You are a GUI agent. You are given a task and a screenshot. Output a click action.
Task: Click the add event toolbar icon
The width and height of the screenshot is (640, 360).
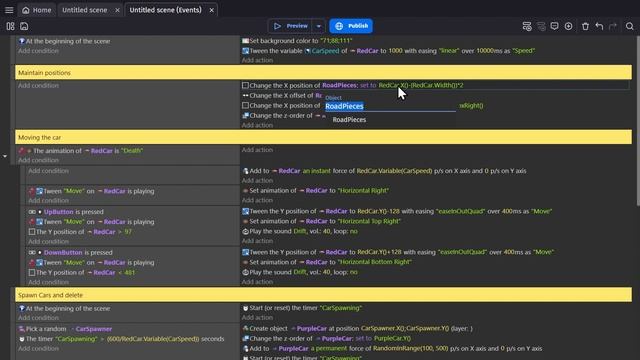527,26
